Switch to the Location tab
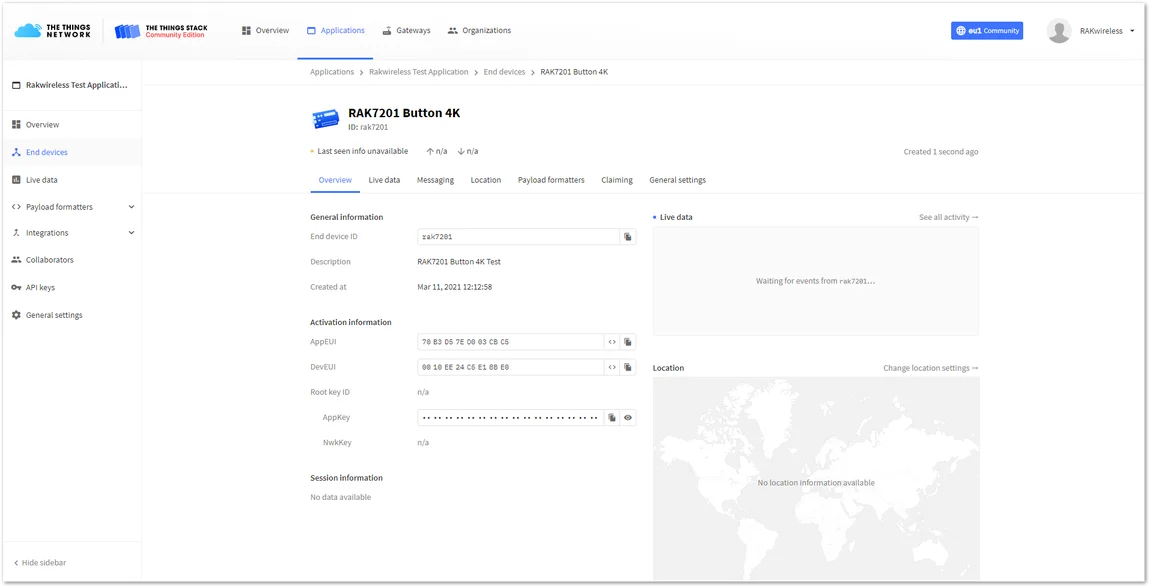This screenshot has height=587, width=1150. click(486, 180)
